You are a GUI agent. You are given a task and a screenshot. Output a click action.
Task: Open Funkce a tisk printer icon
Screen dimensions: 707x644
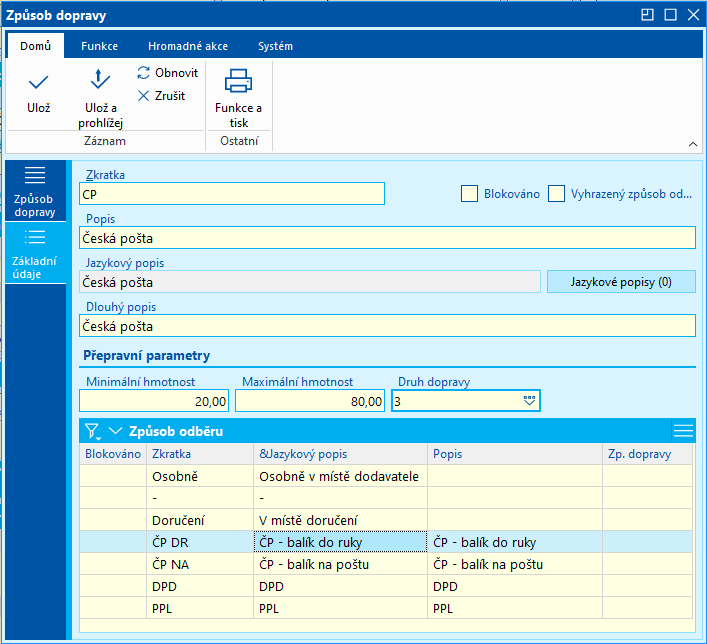pos(238,80)
